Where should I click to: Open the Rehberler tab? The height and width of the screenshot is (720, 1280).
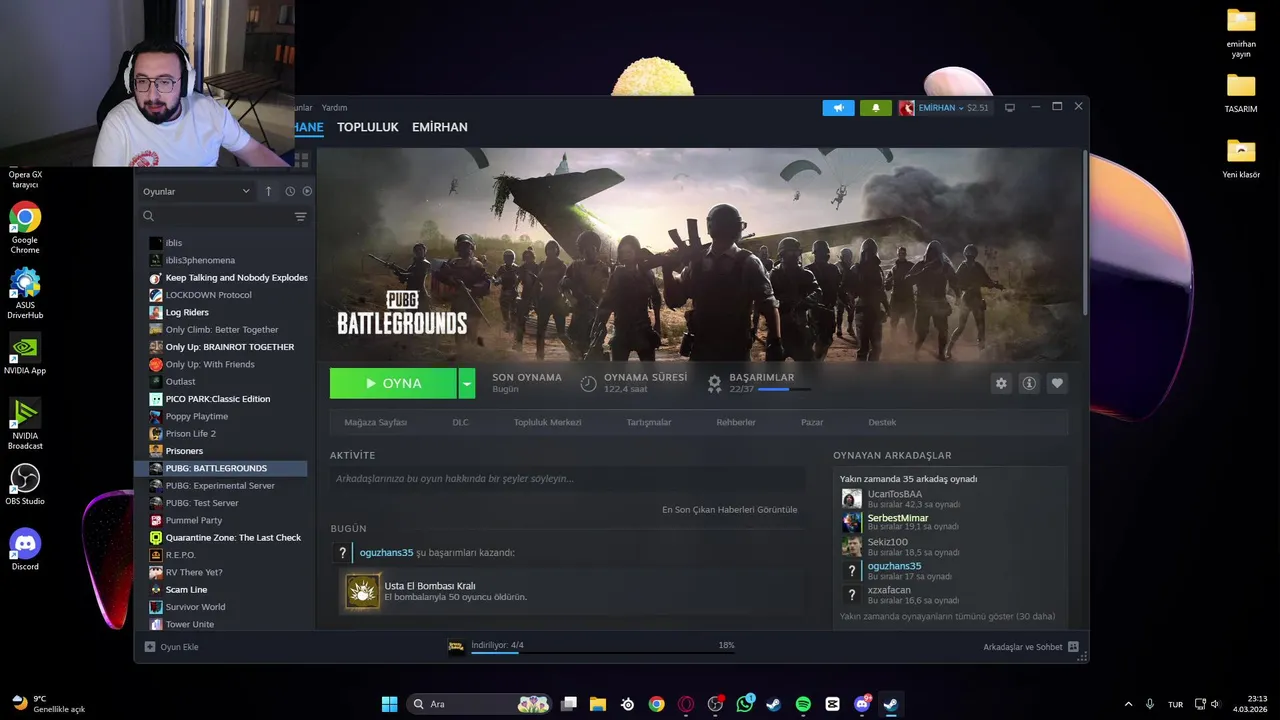(x=736, y=422)
